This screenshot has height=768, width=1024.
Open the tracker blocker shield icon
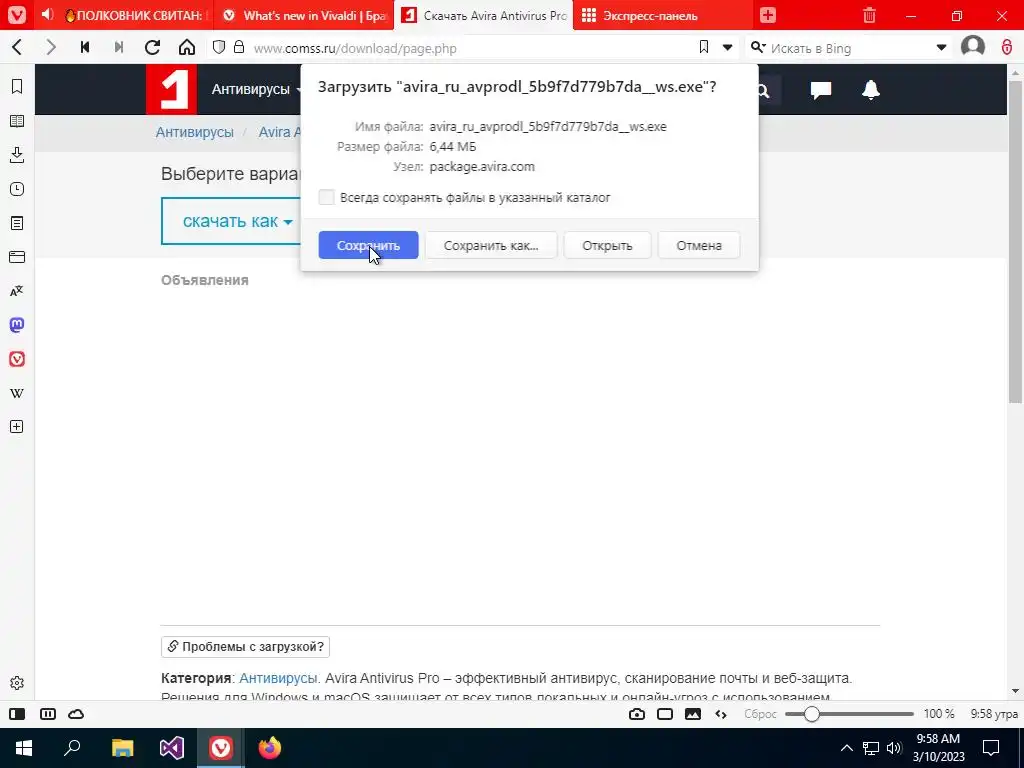tap(219, 47)
